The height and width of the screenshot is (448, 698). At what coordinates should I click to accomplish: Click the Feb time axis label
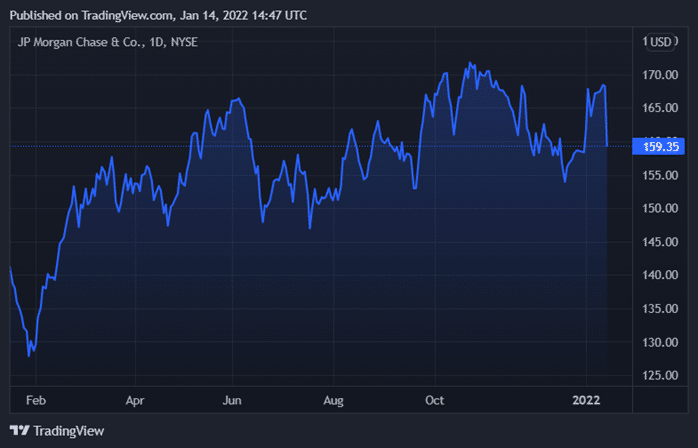[36, 400]
